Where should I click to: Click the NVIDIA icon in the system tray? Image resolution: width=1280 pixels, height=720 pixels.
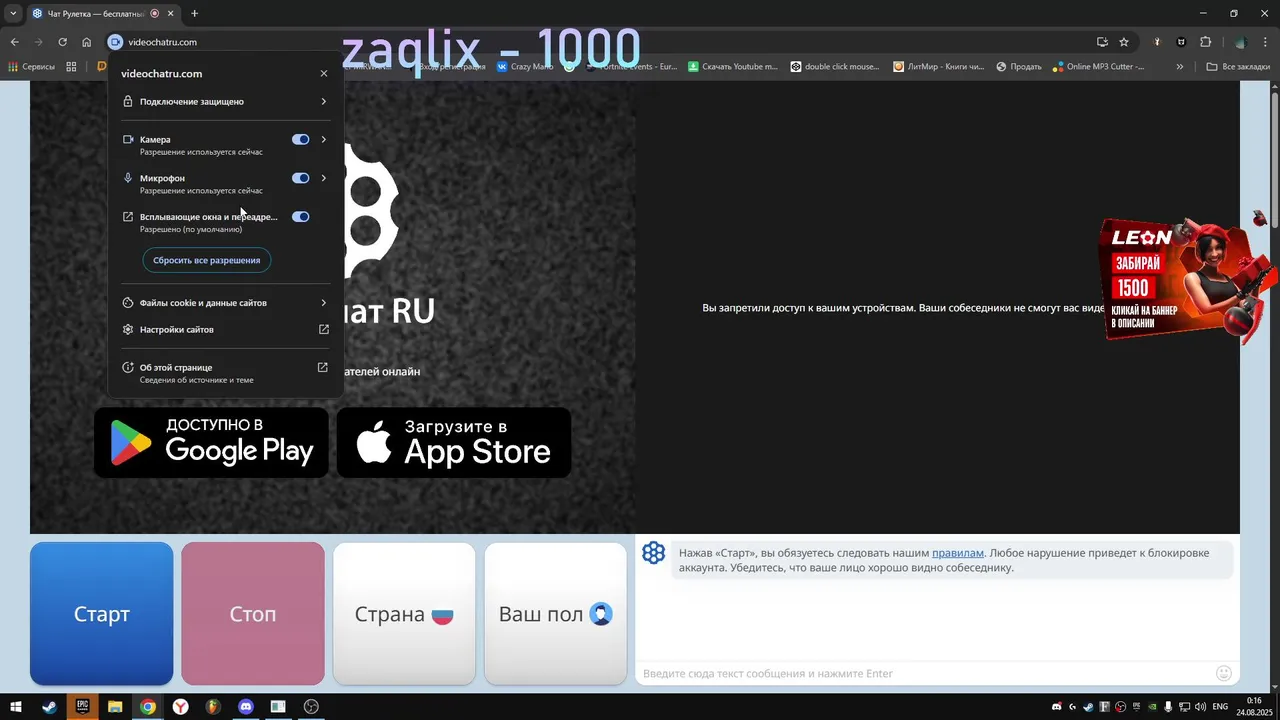1152,707
